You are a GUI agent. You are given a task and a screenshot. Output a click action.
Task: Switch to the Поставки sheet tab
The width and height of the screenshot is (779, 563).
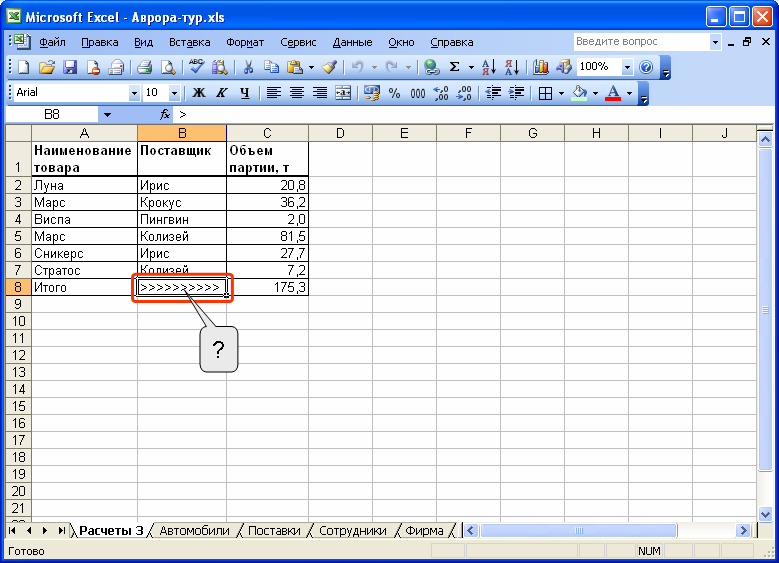pyautogui.click(x=274, y=531)
